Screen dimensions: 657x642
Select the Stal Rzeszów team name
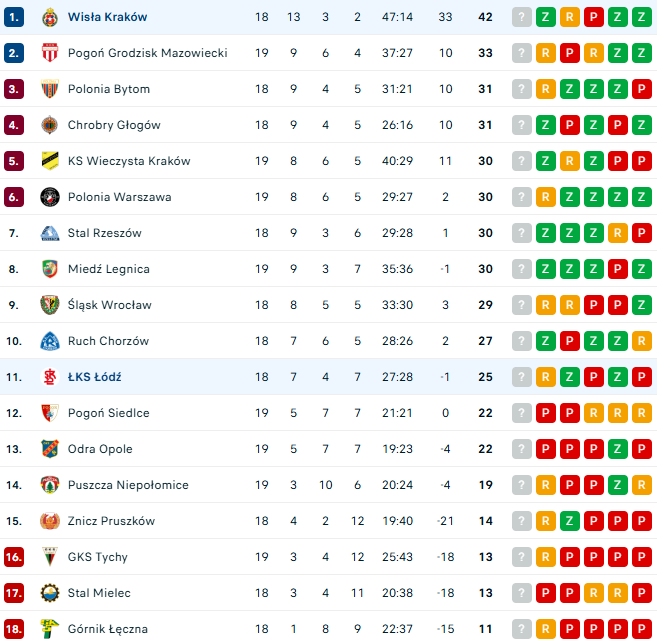tap(105, 233)
